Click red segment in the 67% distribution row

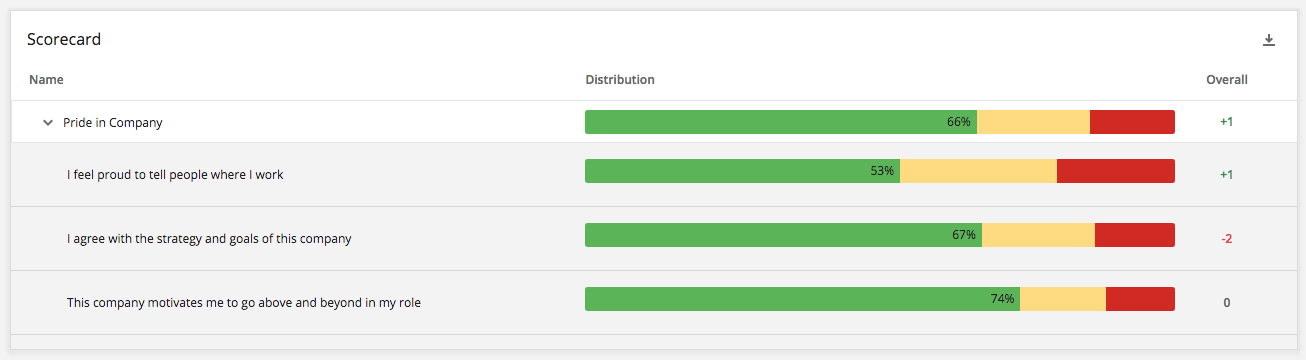(x=1135, y=235)
